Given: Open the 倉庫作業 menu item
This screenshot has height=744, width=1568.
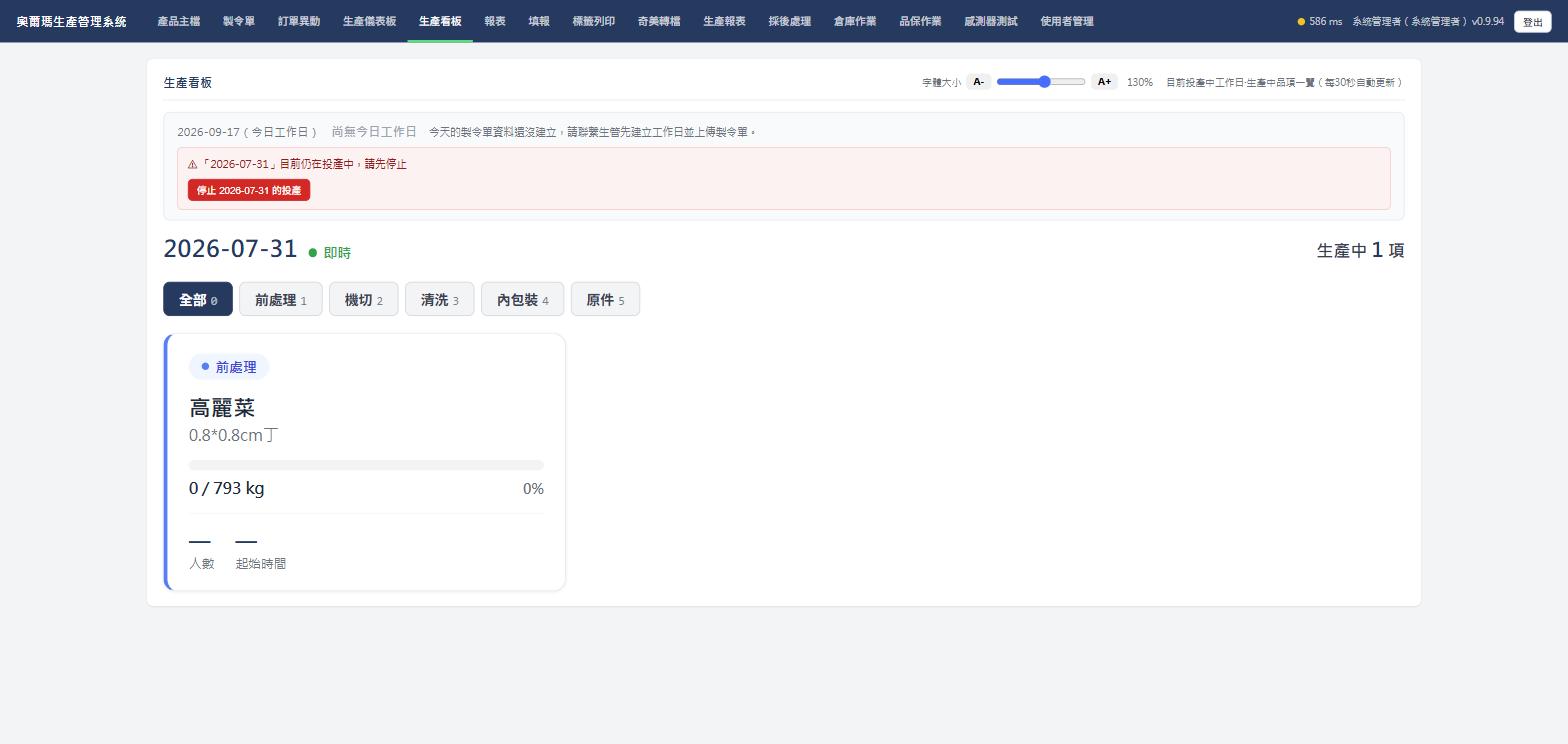Looking at the screenshot, I should [855, 21].
